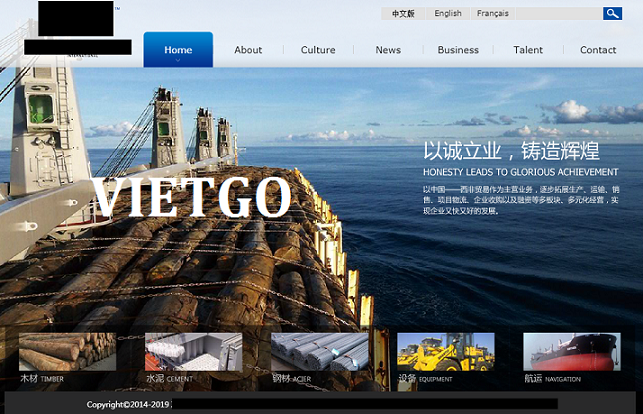Open the Home navigation tab
The height and width of the screenshot is (414, 643).
click(x=178, y=50)
